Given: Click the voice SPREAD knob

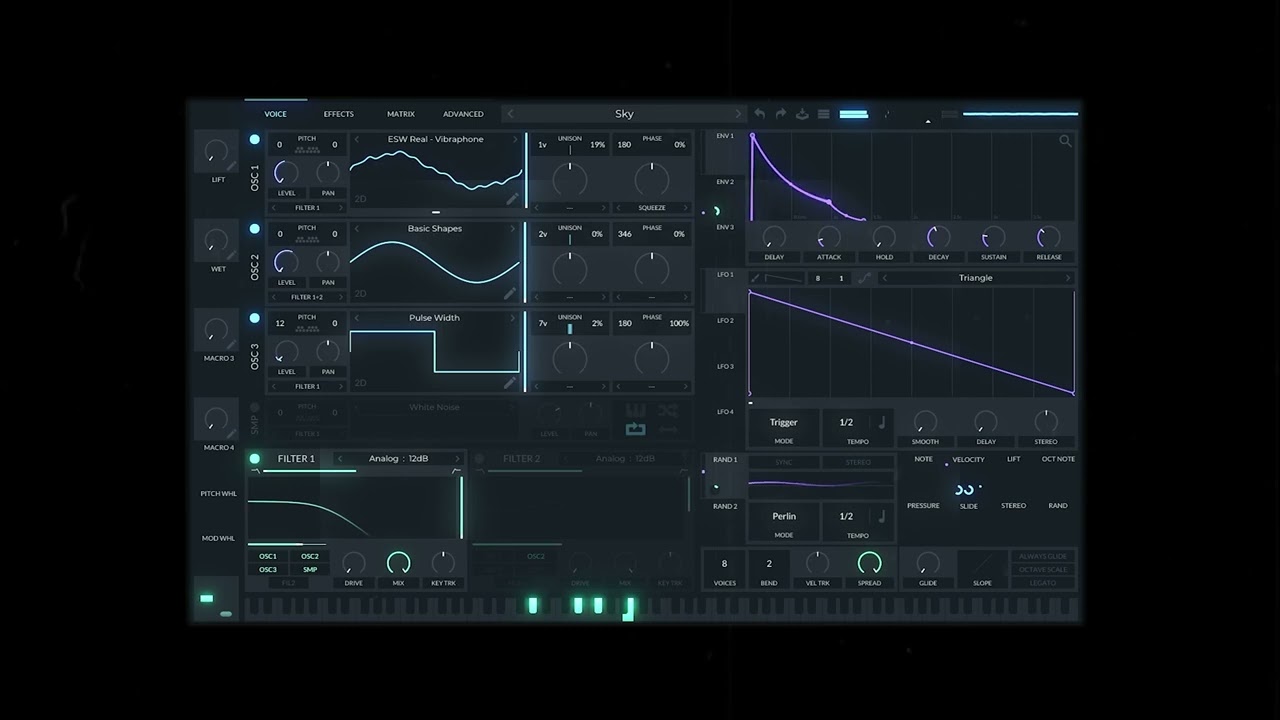Looking at the screenshot, I should [x=870, y=563].
